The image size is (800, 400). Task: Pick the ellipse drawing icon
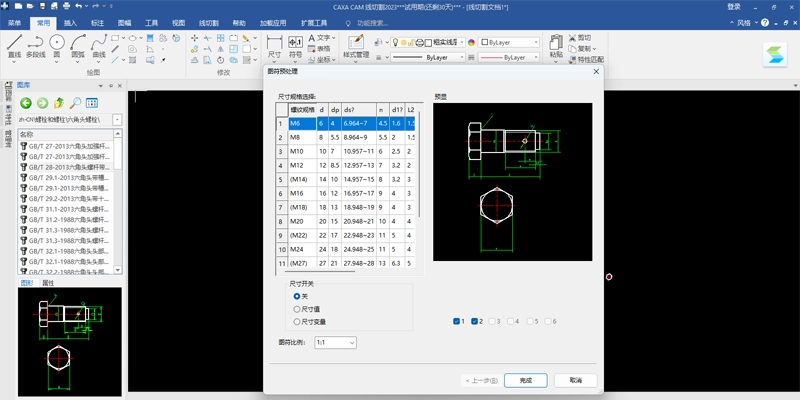coord(132,38)
